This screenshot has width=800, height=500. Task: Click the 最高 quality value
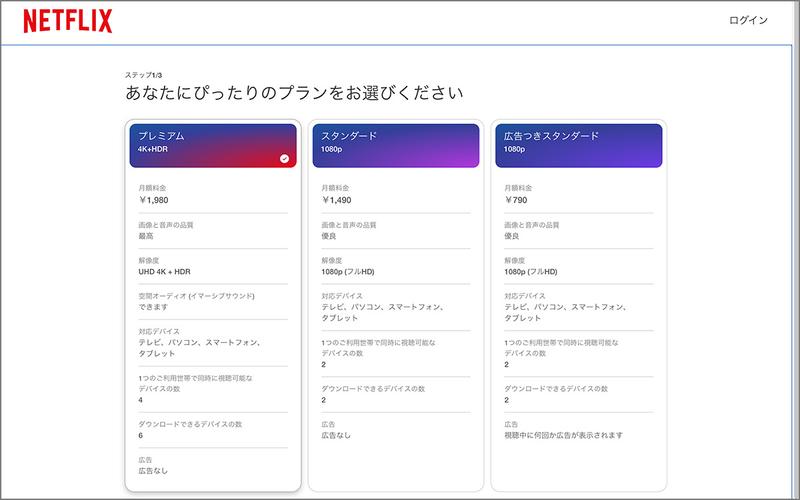click(146, 236)
